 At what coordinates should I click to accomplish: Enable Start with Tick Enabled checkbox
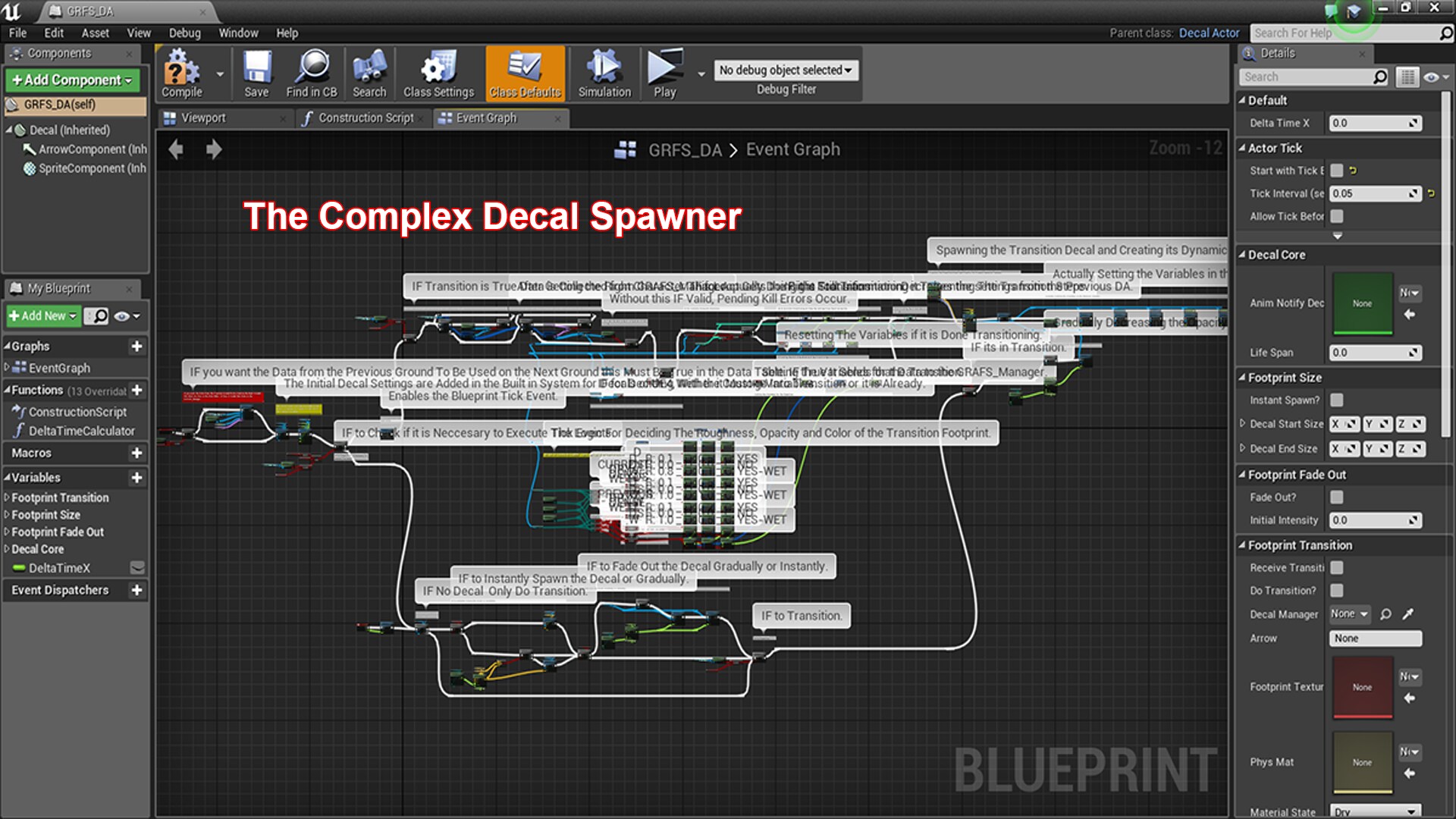pos(1337,171)
